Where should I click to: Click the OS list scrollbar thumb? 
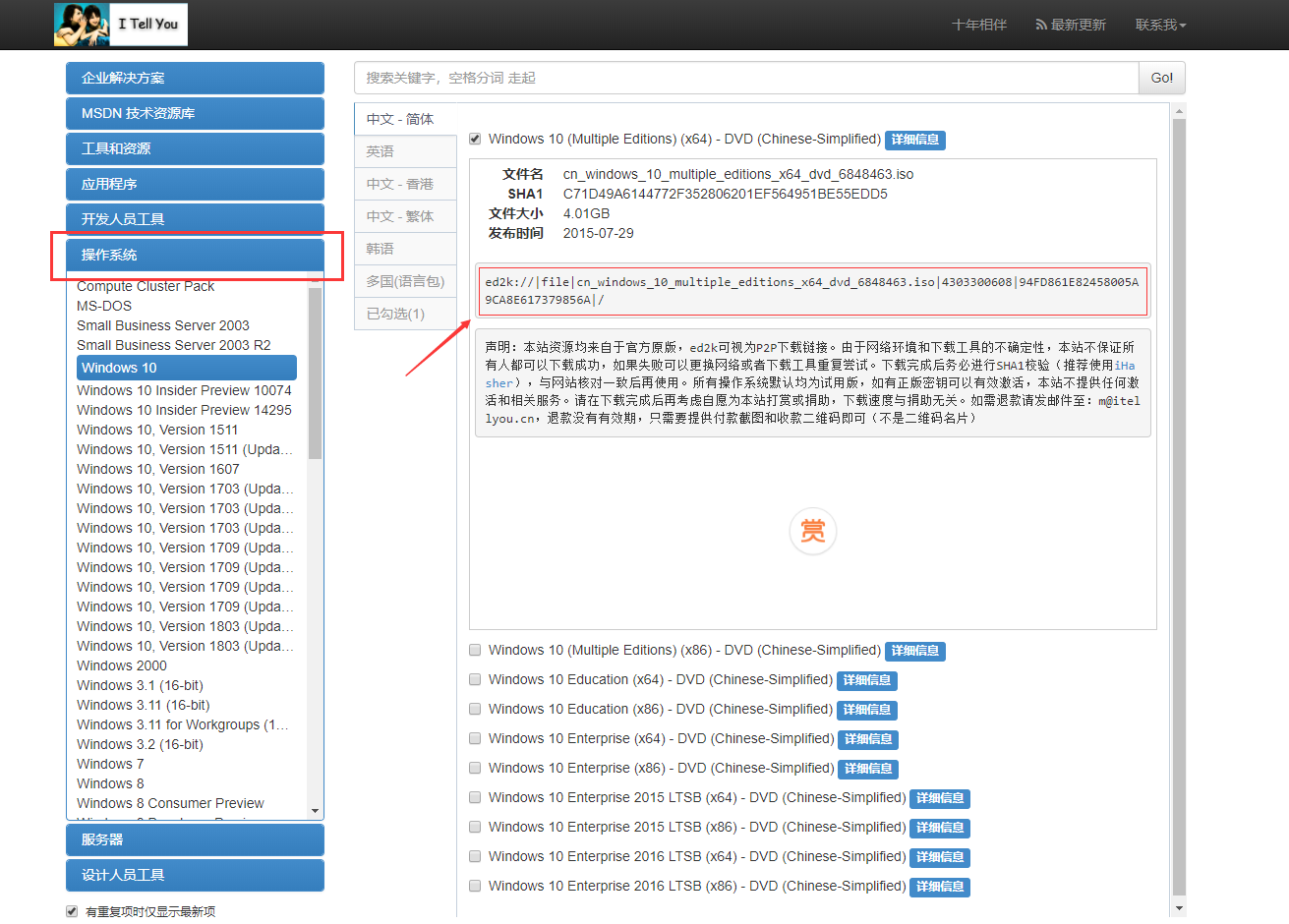pyautogui.click(x=315, y=374)
